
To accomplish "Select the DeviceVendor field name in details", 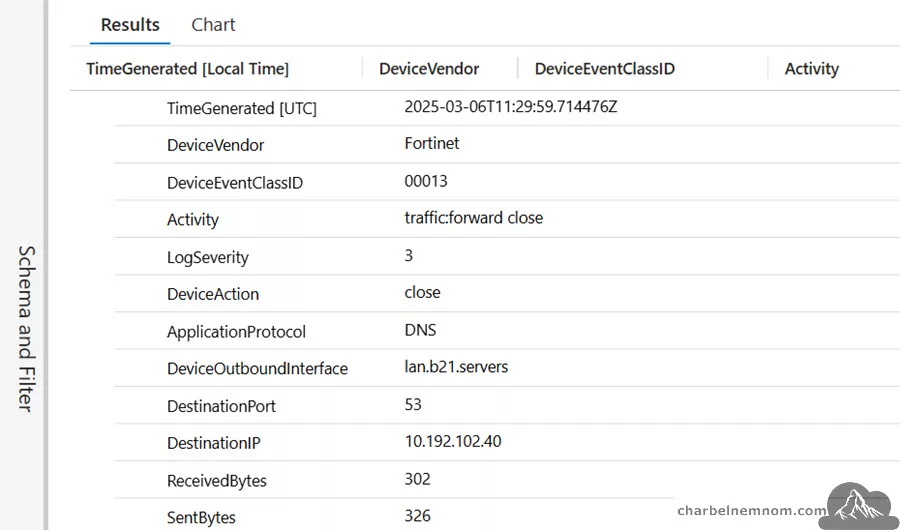I will click(x=215, y=145).
